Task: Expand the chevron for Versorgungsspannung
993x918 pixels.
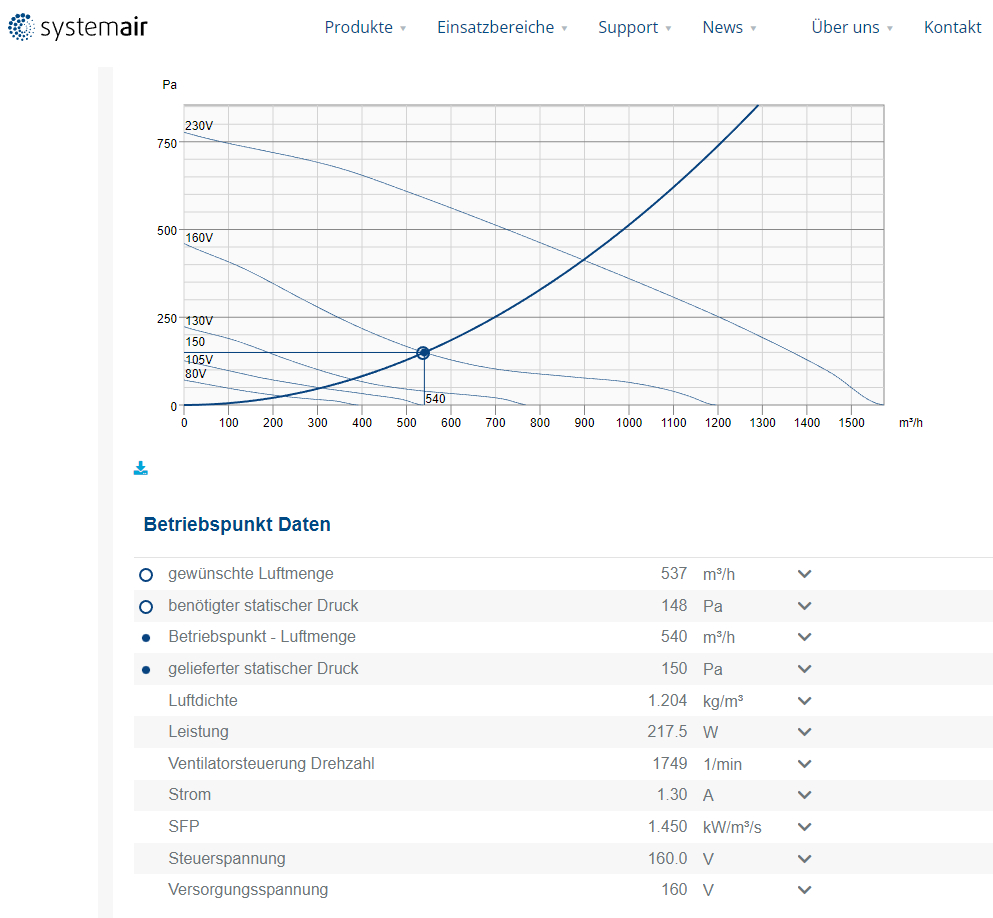Action: coord(804,890)
